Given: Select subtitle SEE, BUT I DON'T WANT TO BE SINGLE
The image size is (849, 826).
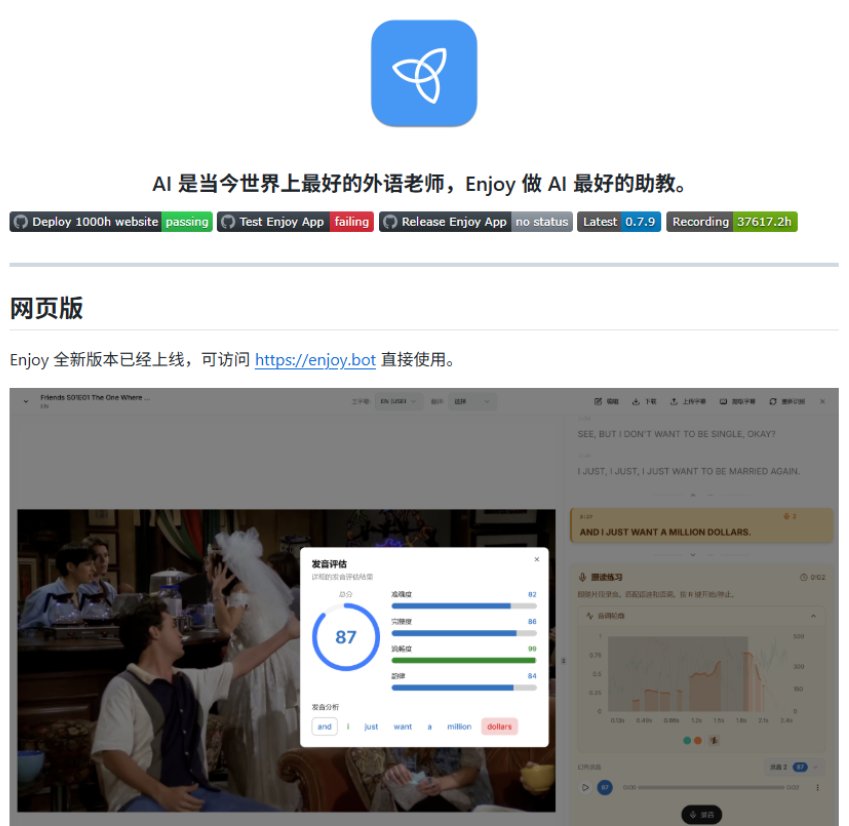Looking at the screenshot, I should pos(676,434).
